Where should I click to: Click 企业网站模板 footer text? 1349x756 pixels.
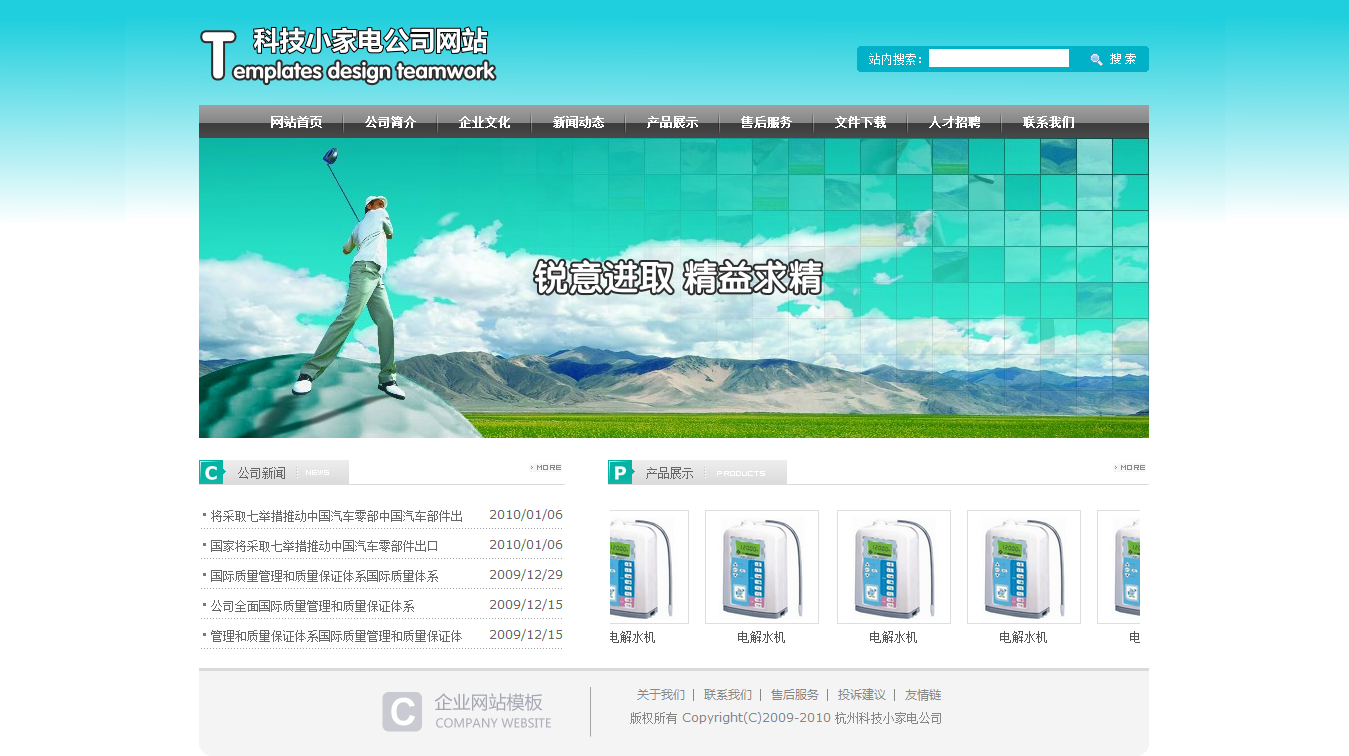click(x=489, y=702)
